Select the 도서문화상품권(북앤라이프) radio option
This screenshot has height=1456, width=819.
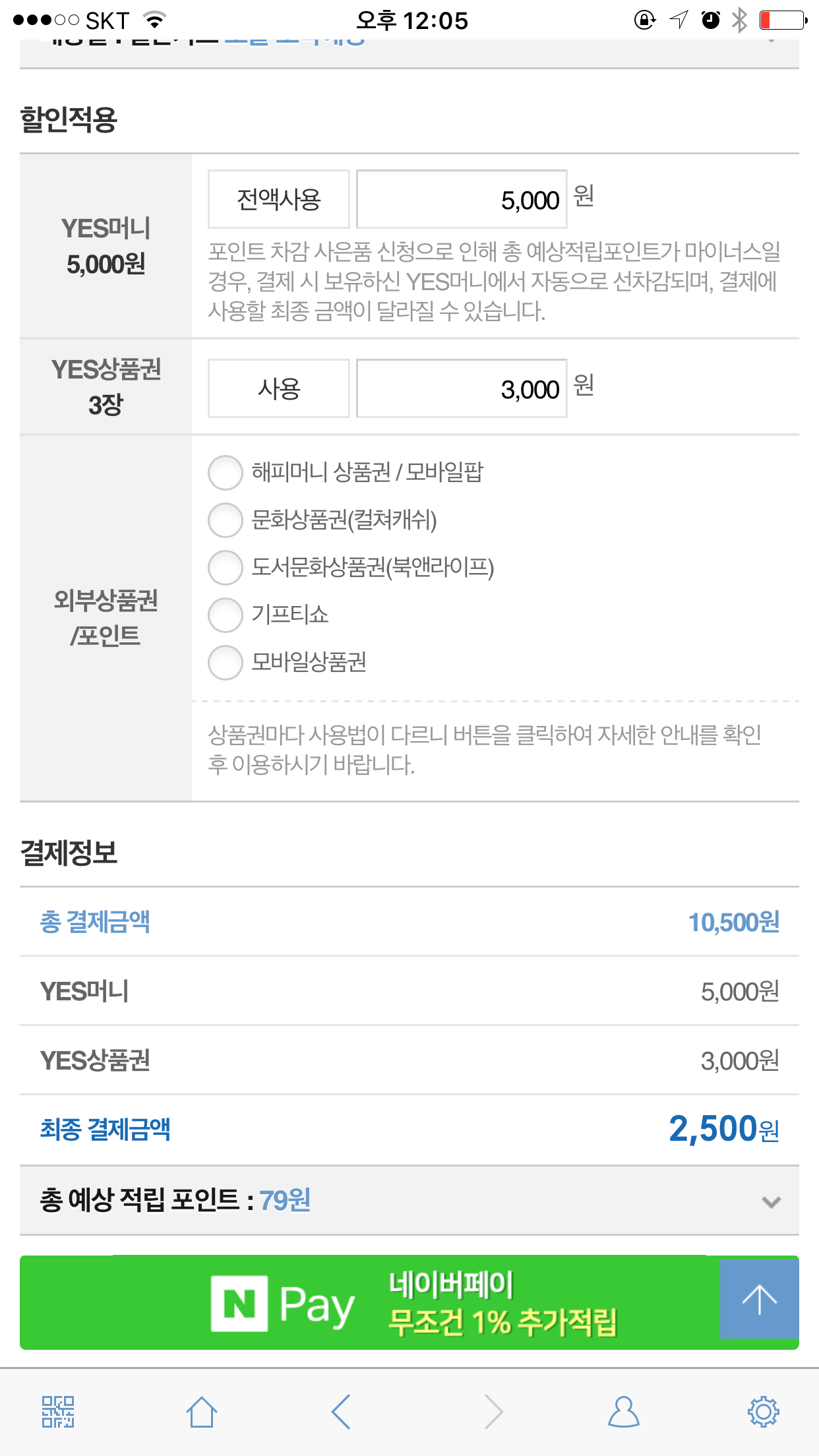(x=226, y=568)
